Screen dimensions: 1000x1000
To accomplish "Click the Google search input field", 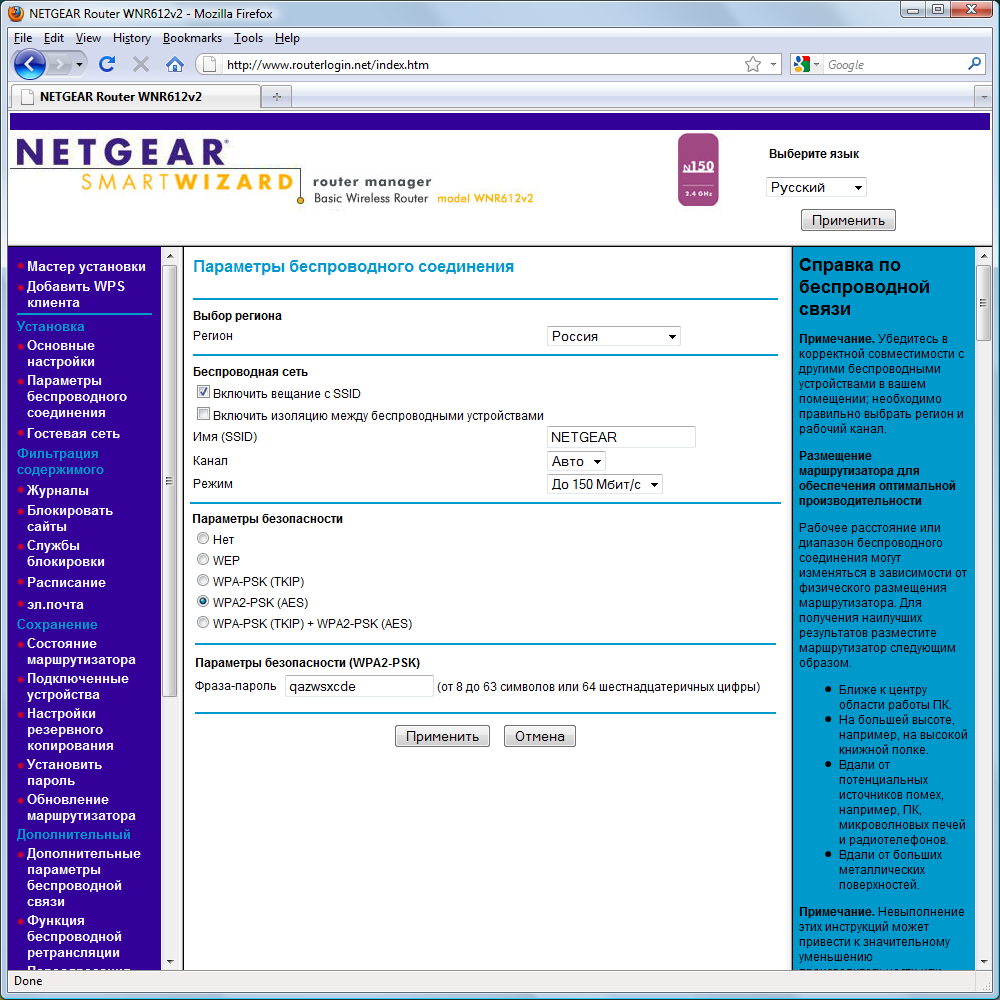I will [895, 64].
